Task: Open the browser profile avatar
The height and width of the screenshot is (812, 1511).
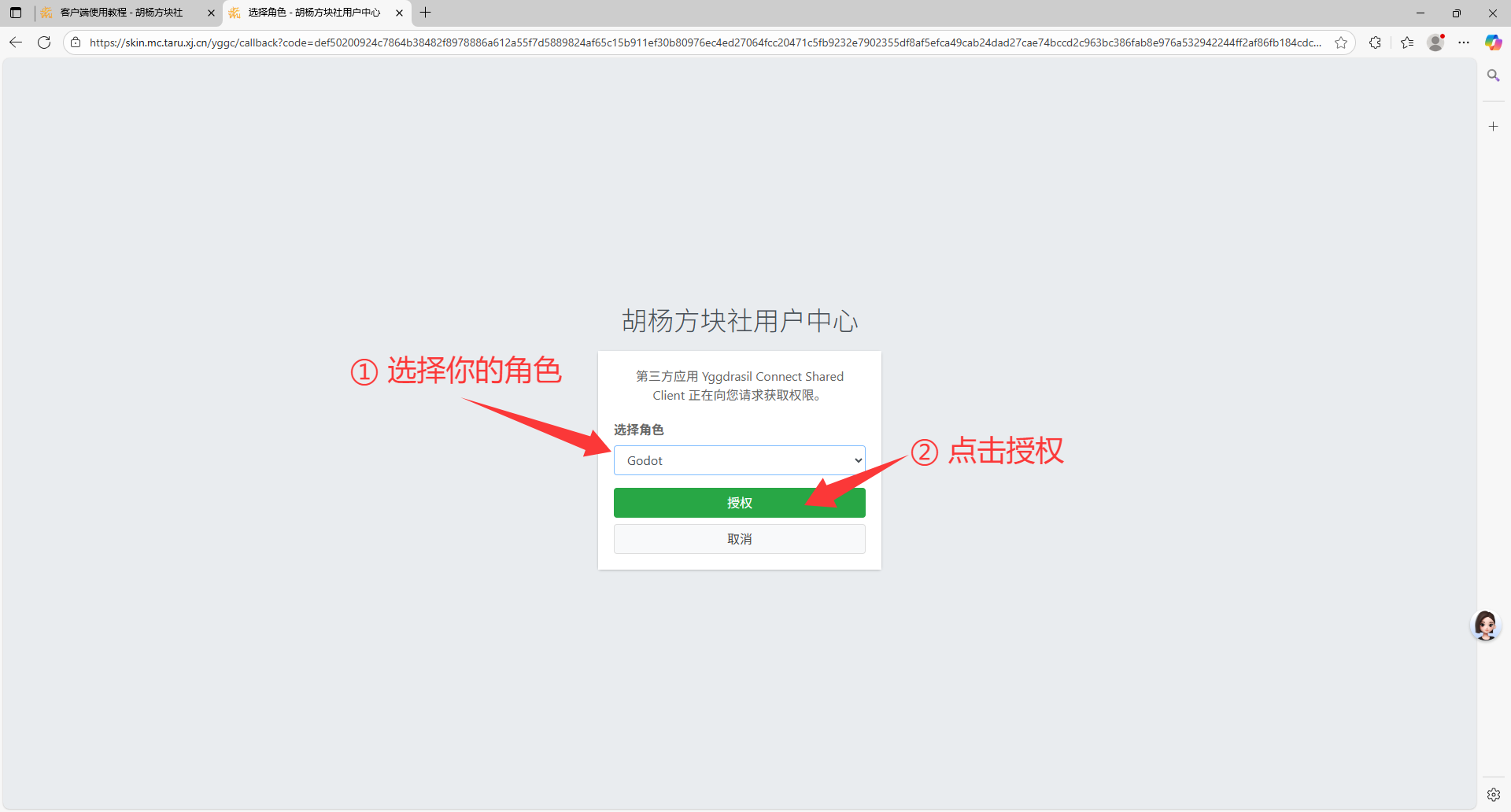Action: pos(1435,42)
